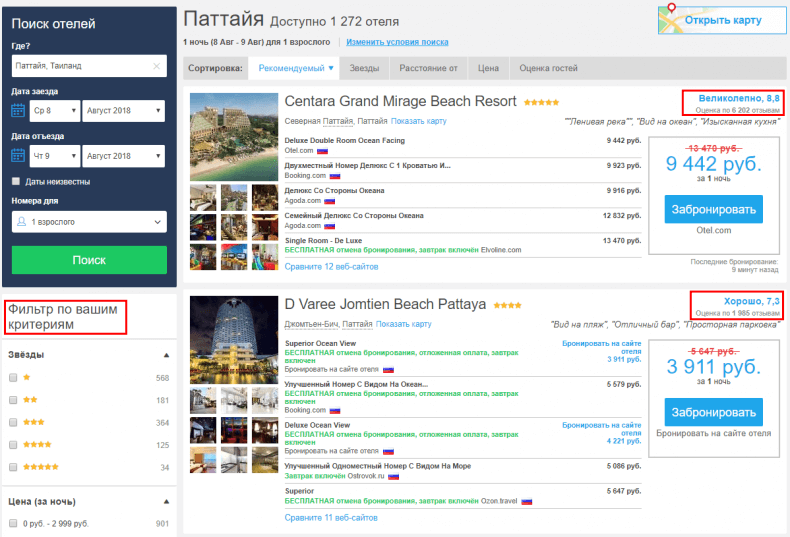Image resolution: width=790 pixels, height=537 pixels.
Task: Open check-in day dropdown Ср 8
Action: [55, 111]
